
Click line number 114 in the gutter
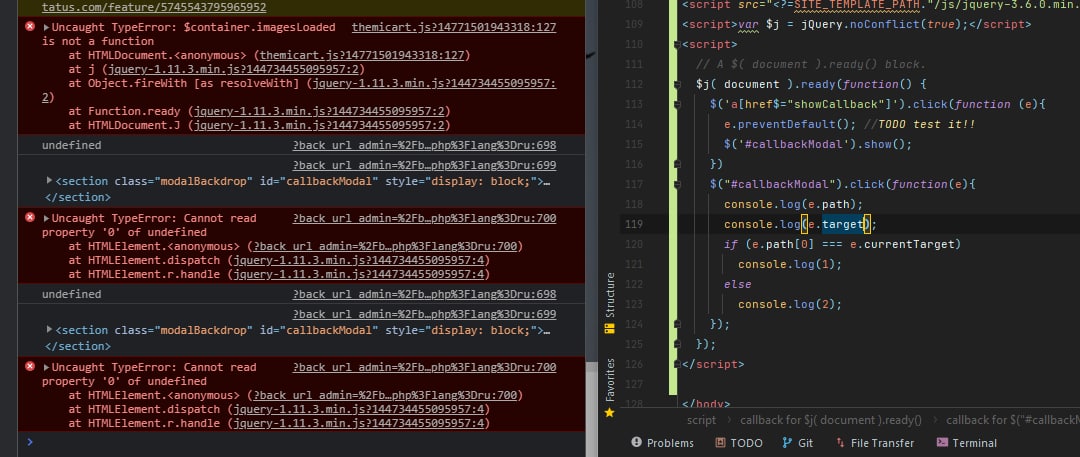point(633,124)
